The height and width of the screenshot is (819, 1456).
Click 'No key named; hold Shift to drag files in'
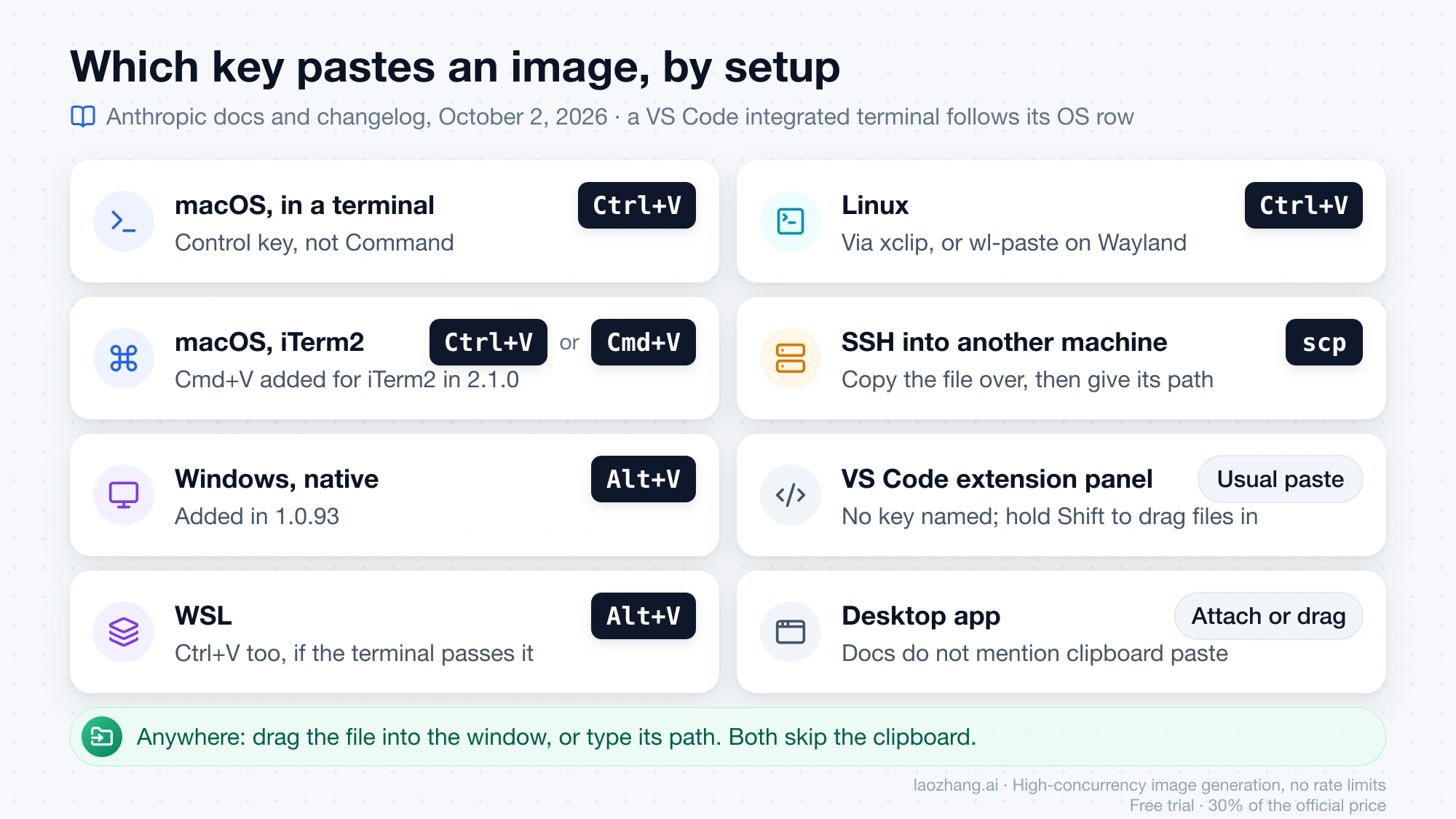pos(1050,516)
